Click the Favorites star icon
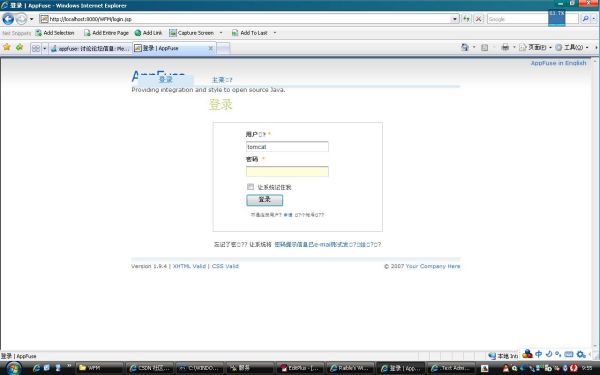This screenshot has height=375, width=600. pyautogui.click(x=7, y=47)
